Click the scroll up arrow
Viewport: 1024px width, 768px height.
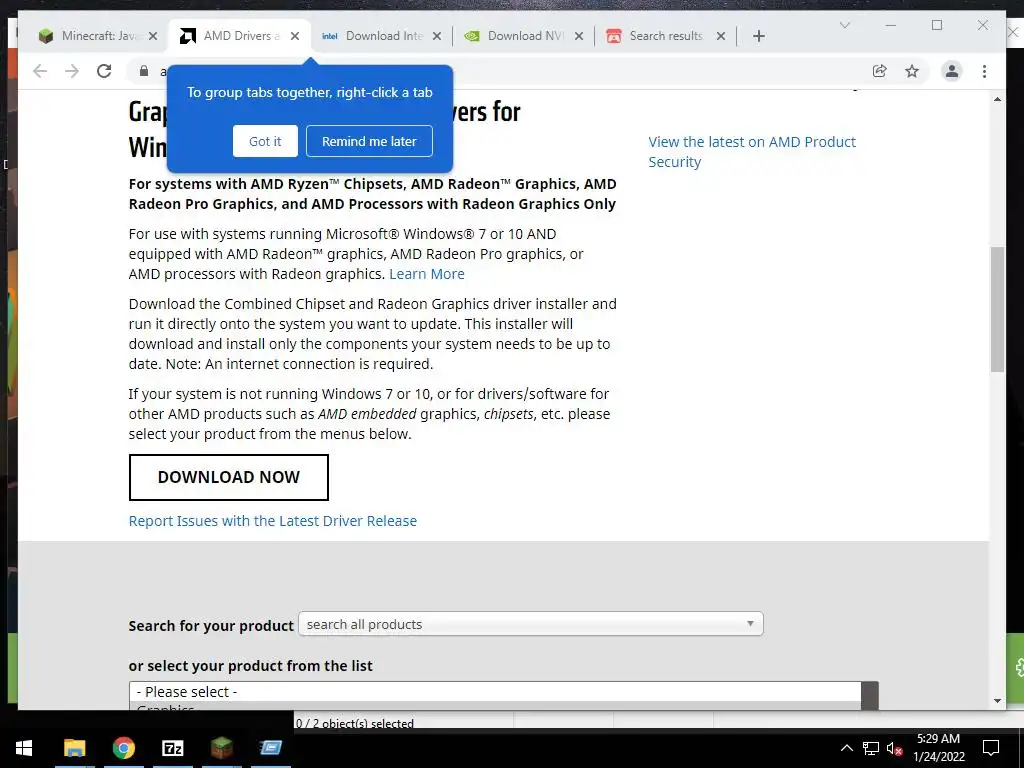997,99
